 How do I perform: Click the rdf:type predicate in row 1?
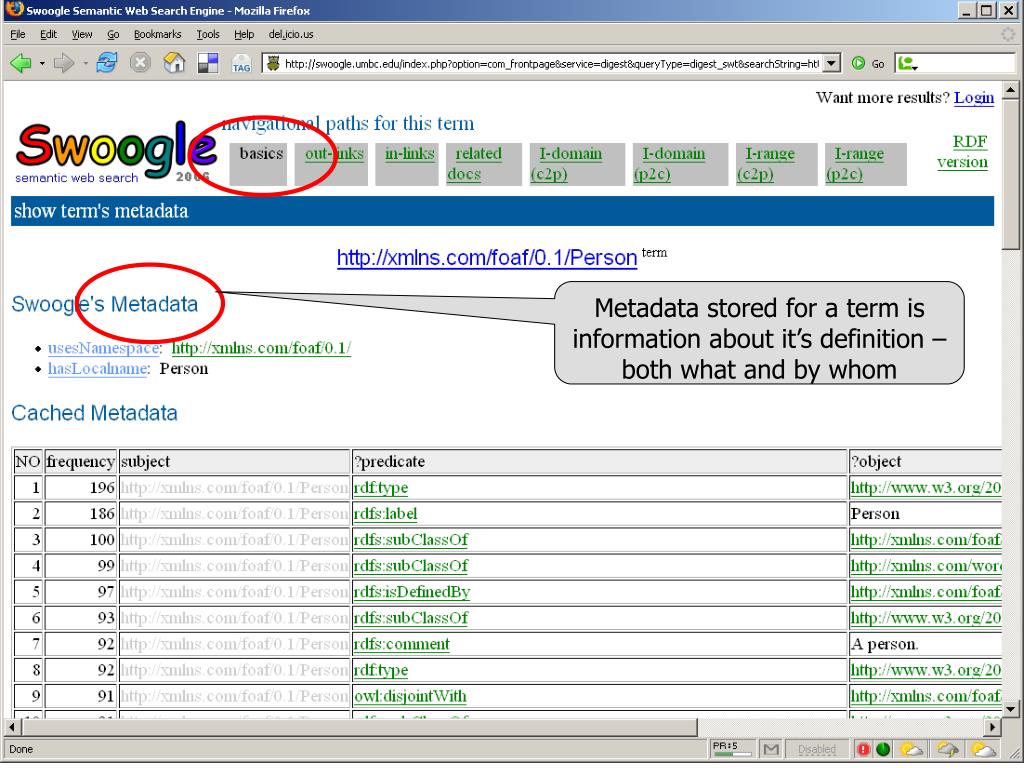coord(381,488)
